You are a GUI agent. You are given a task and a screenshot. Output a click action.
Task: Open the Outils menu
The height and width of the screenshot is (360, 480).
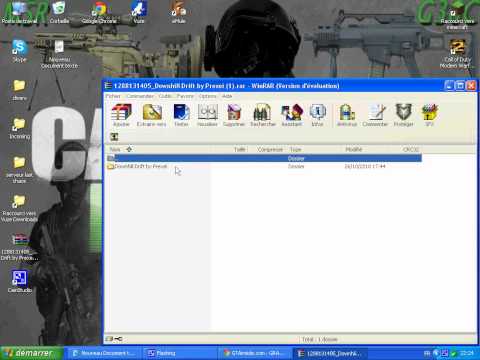pyautogui.click(x=165, y=96)
